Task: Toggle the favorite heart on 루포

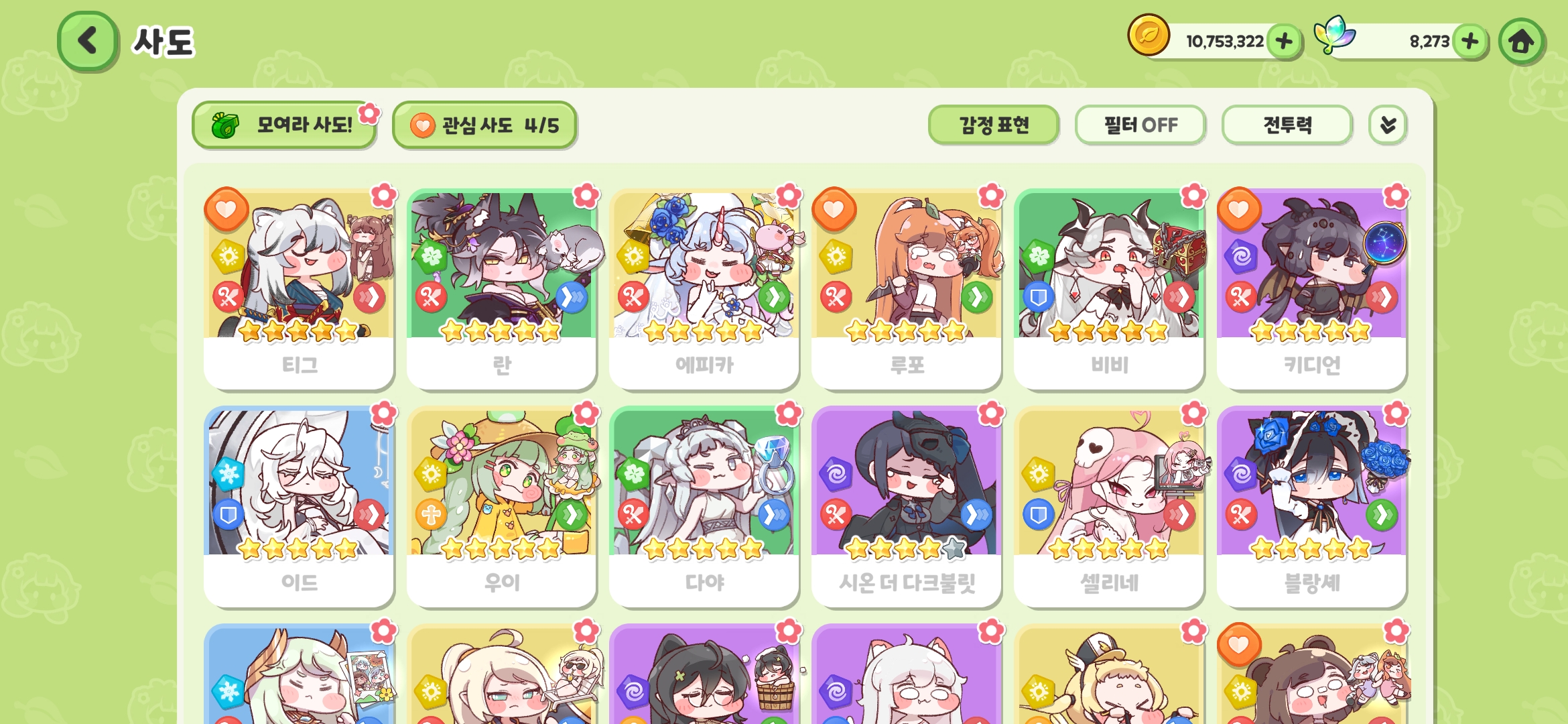Action: coord(834,209)
